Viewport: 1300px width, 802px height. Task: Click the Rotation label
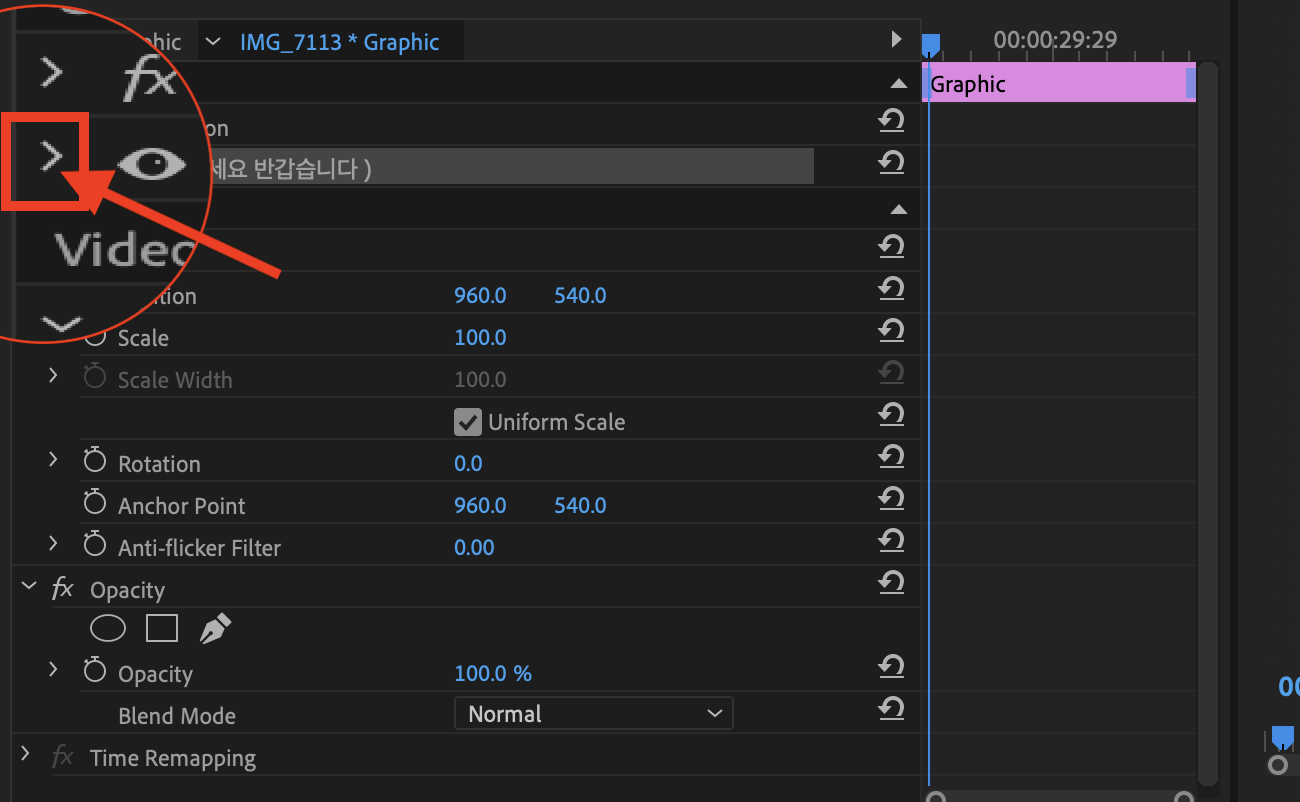(159, 464)
